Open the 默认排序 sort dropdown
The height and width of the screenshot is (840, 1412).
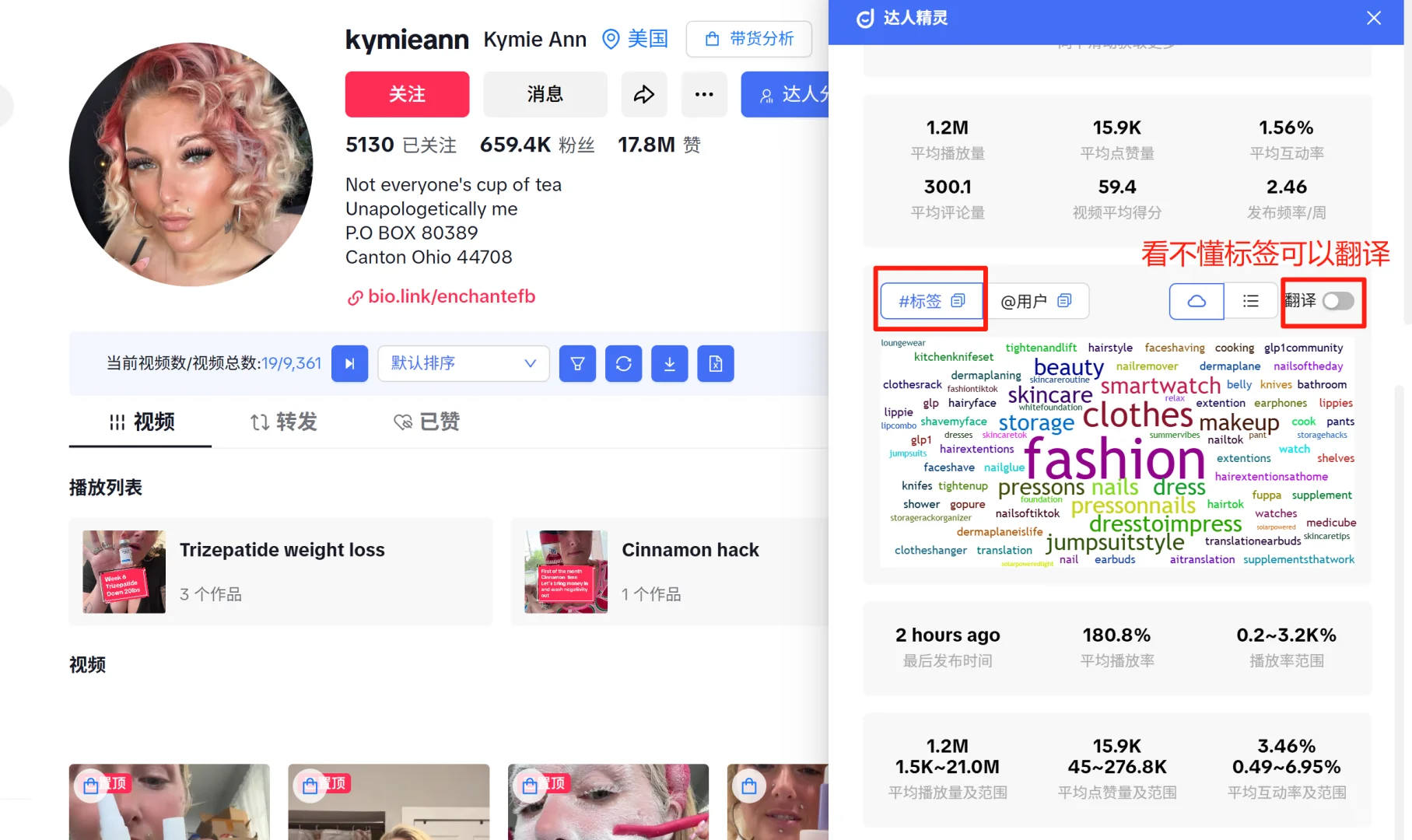(x=463, y=363)
